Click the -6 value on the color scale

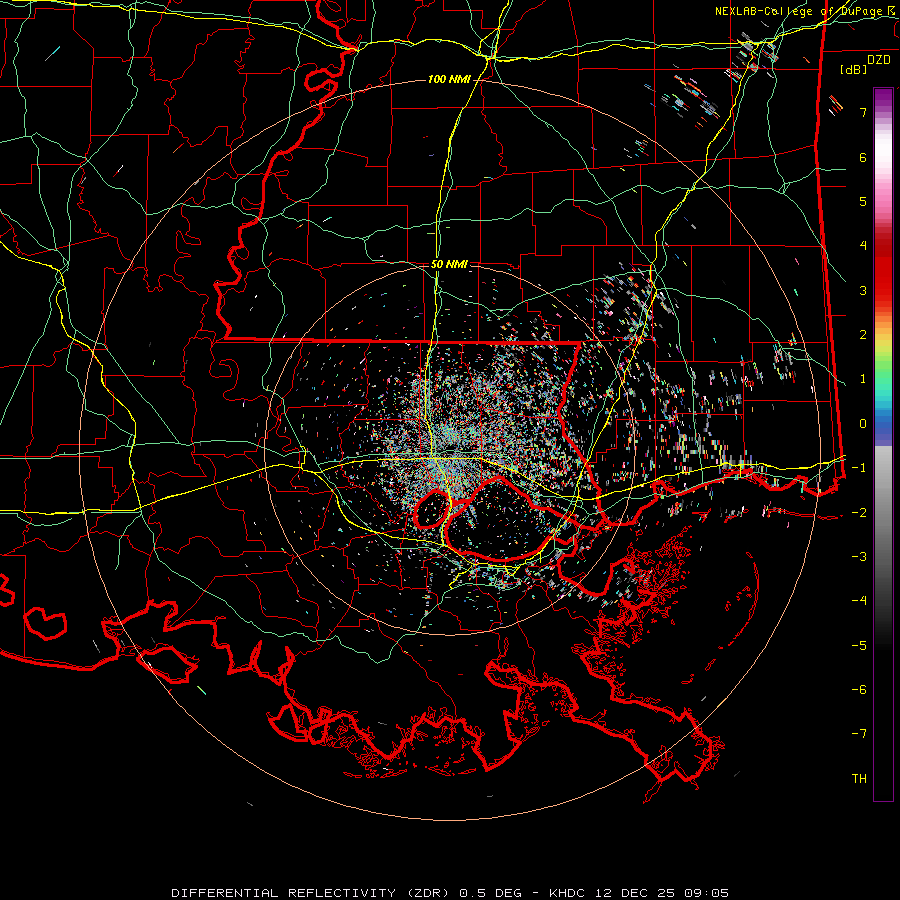(x=859, y=690)
